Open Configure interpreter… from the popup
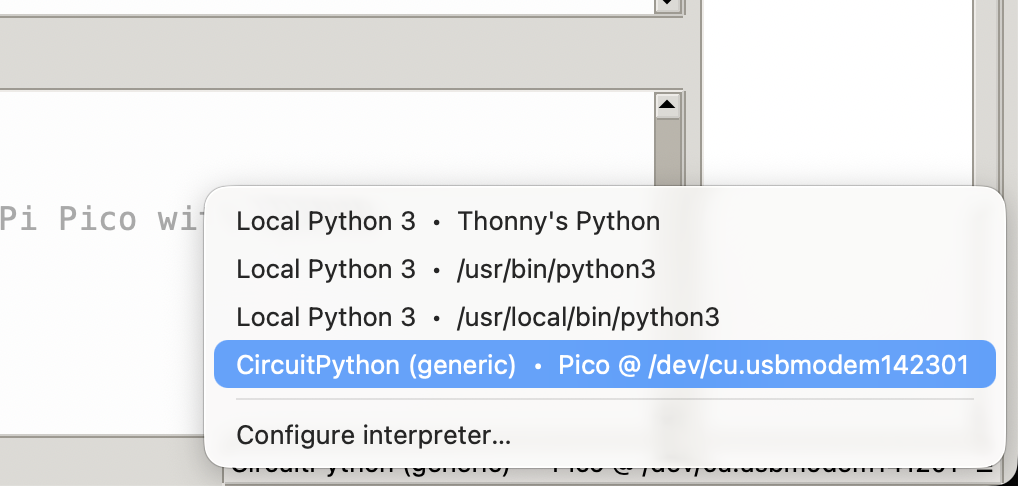The width and height of the screenshot is (1018, 486). coord(374,435)
